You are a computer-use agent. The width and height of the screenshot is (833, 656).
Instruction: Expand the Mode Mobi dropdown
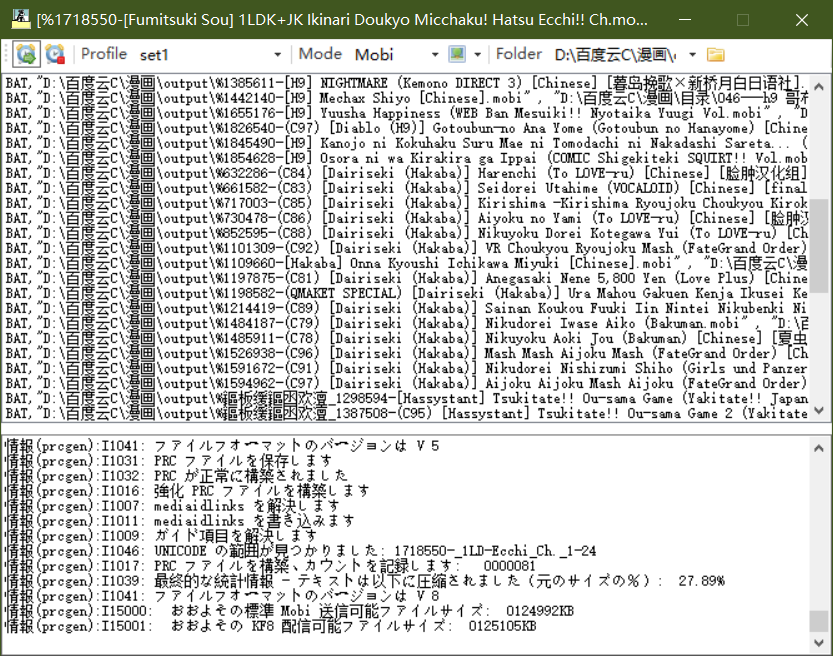point(435,55)
